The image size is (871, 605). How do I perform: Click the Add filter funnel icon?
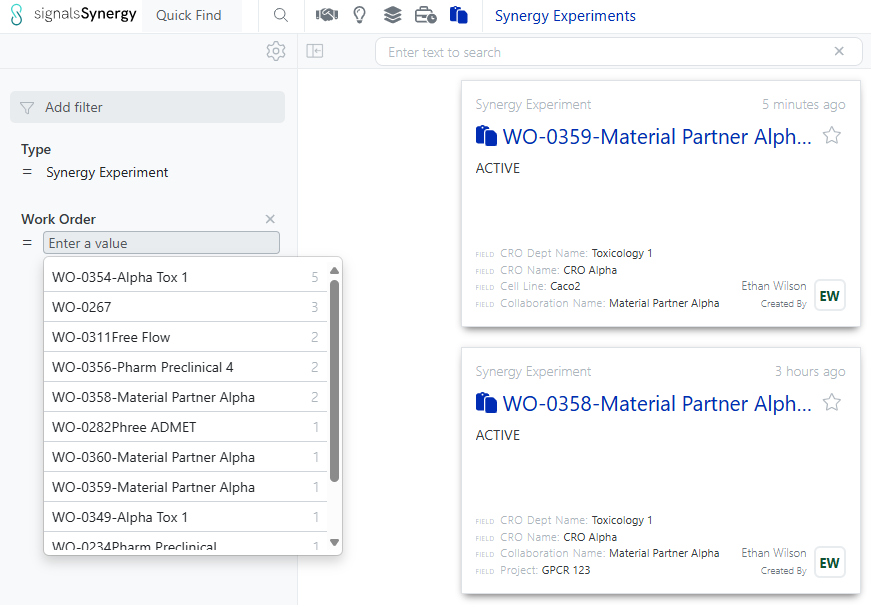point(27,108)
